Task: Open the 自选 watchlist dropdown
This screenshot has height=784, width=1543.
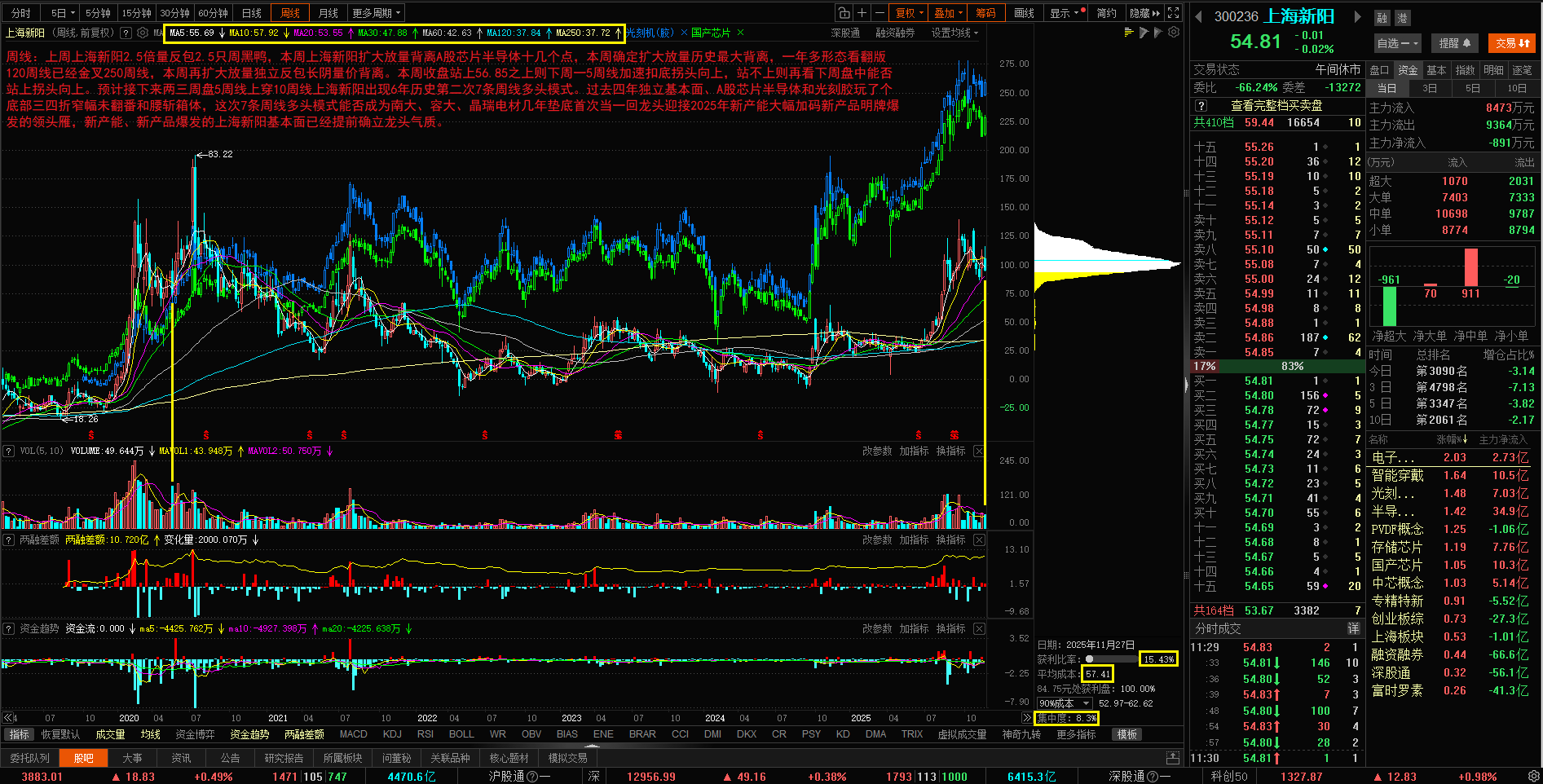Action: tap(1397, 43)
